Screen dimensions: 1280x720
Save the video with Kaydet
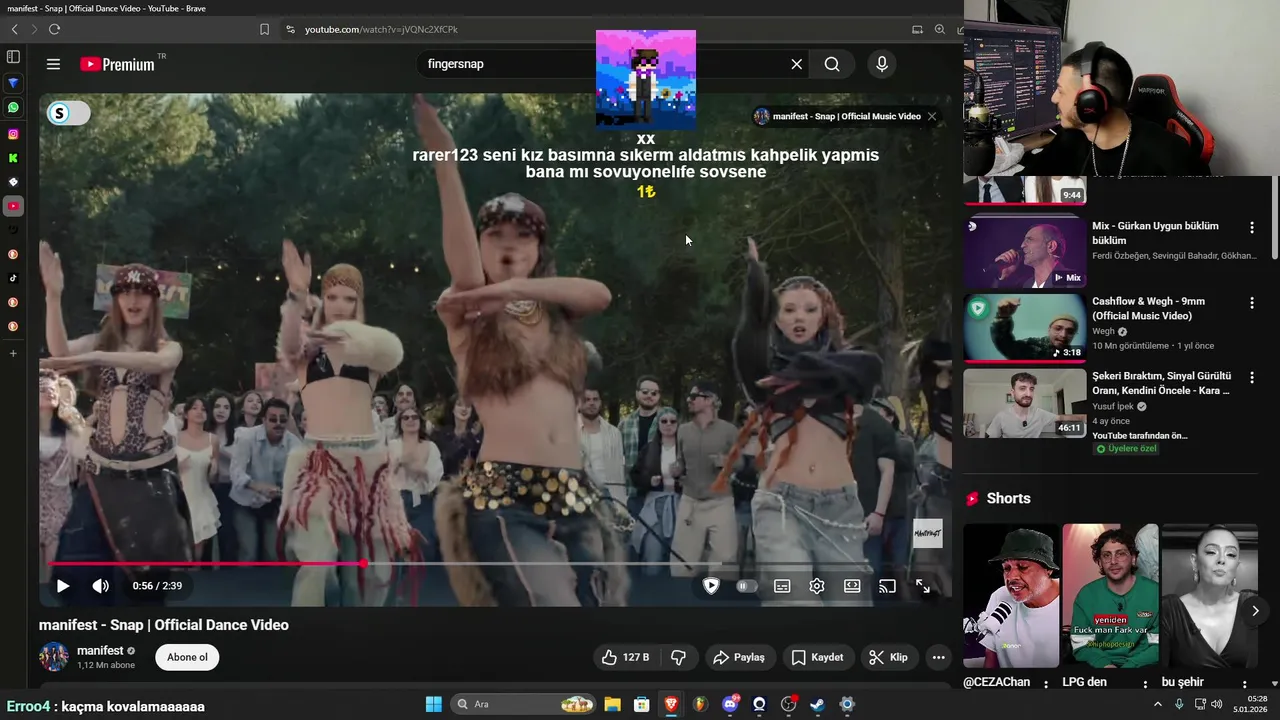(x=818, y=657)
